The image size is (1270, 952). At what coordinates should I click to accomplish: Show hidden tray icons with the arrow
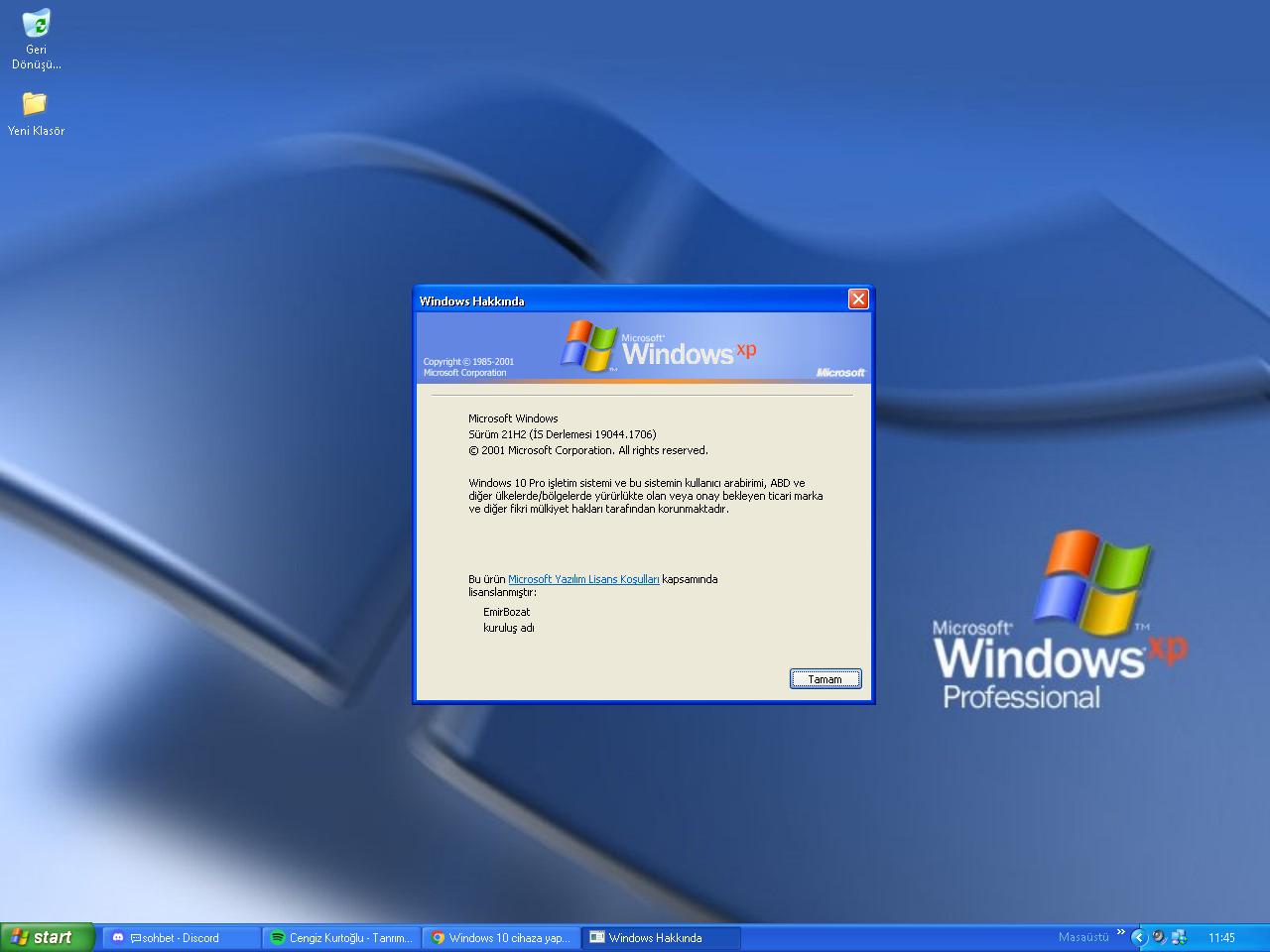pos(1139,937)
